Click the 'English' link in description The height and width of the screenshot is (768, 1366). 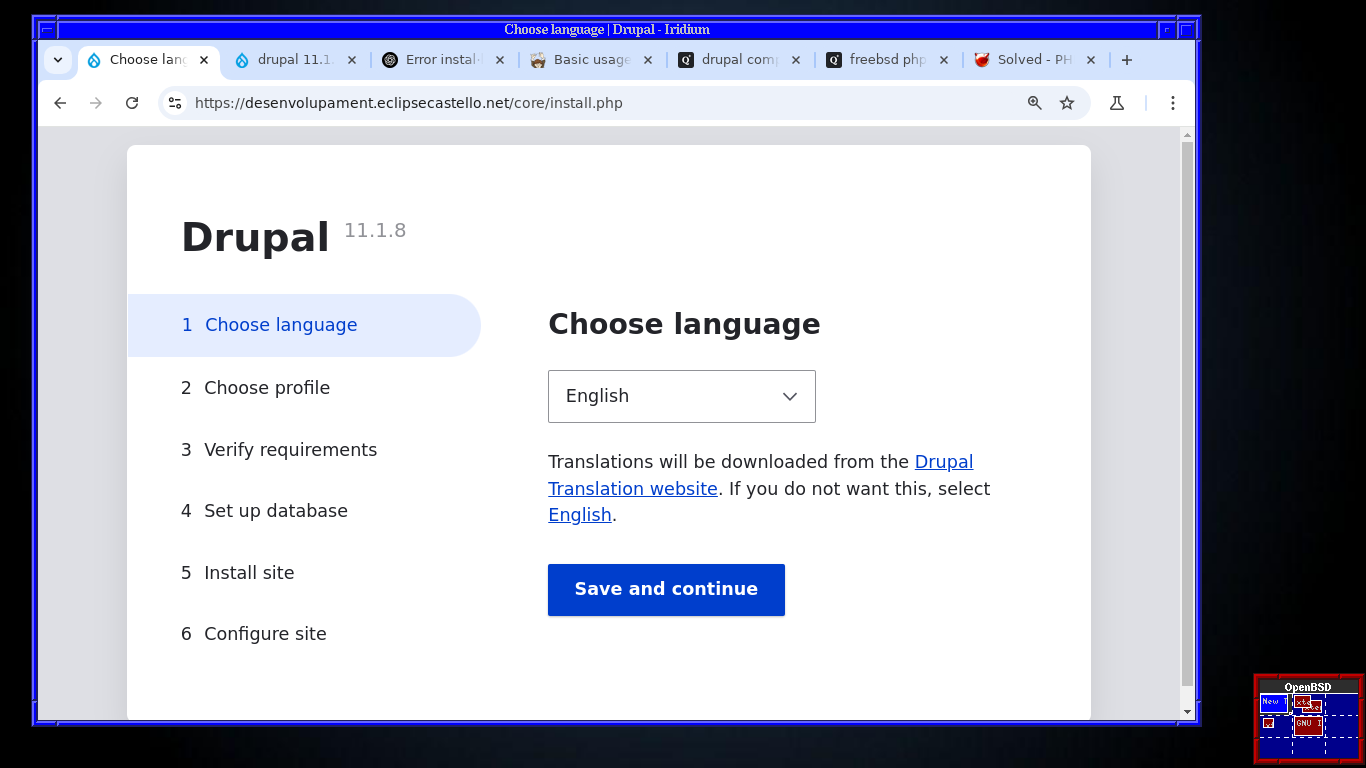click(x=580, y=515)
